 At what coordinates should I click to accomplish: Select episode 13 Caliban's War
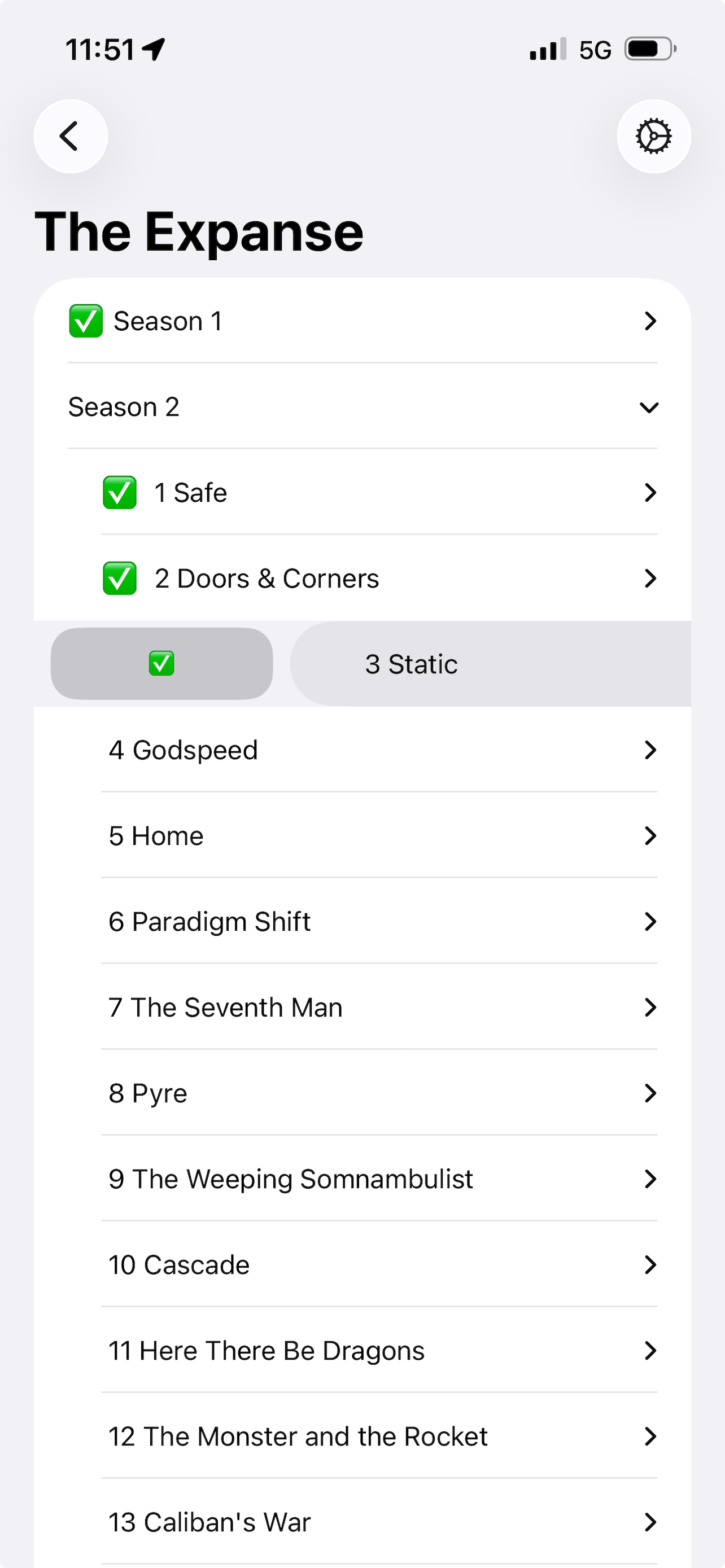point(210,1522)
